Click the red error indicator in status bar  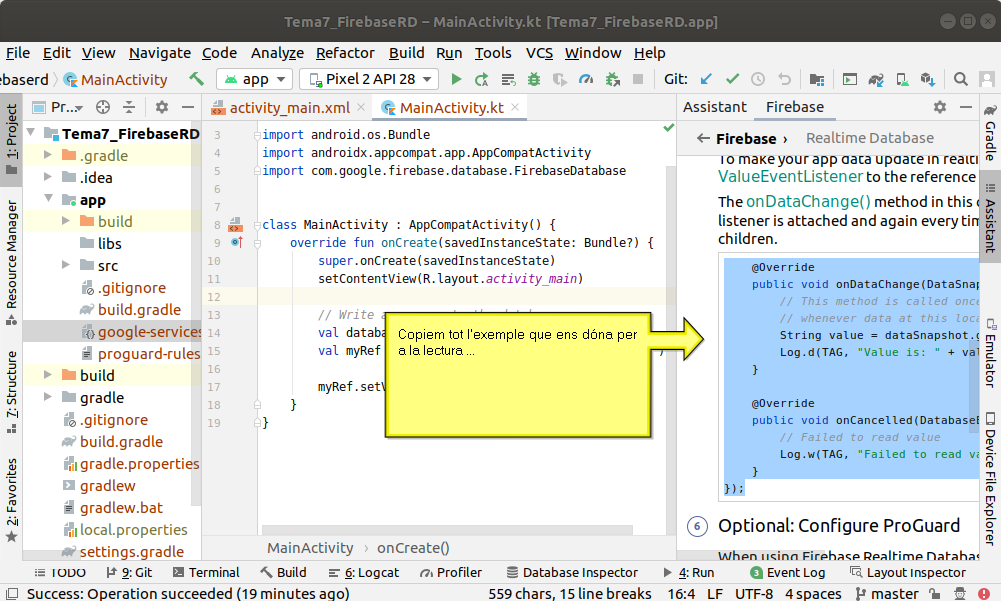pos(984,593)
